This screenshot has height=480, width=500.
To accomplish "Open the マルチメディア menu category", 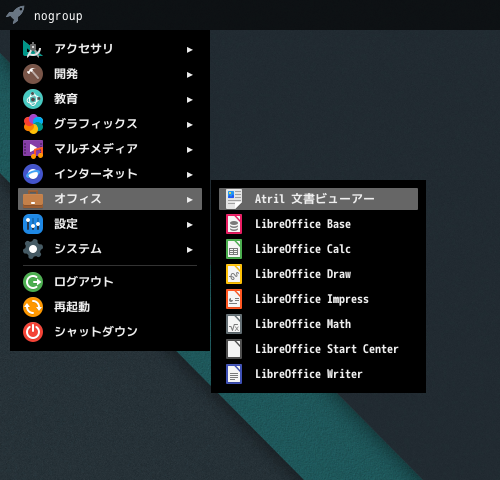I will [110, 149].
